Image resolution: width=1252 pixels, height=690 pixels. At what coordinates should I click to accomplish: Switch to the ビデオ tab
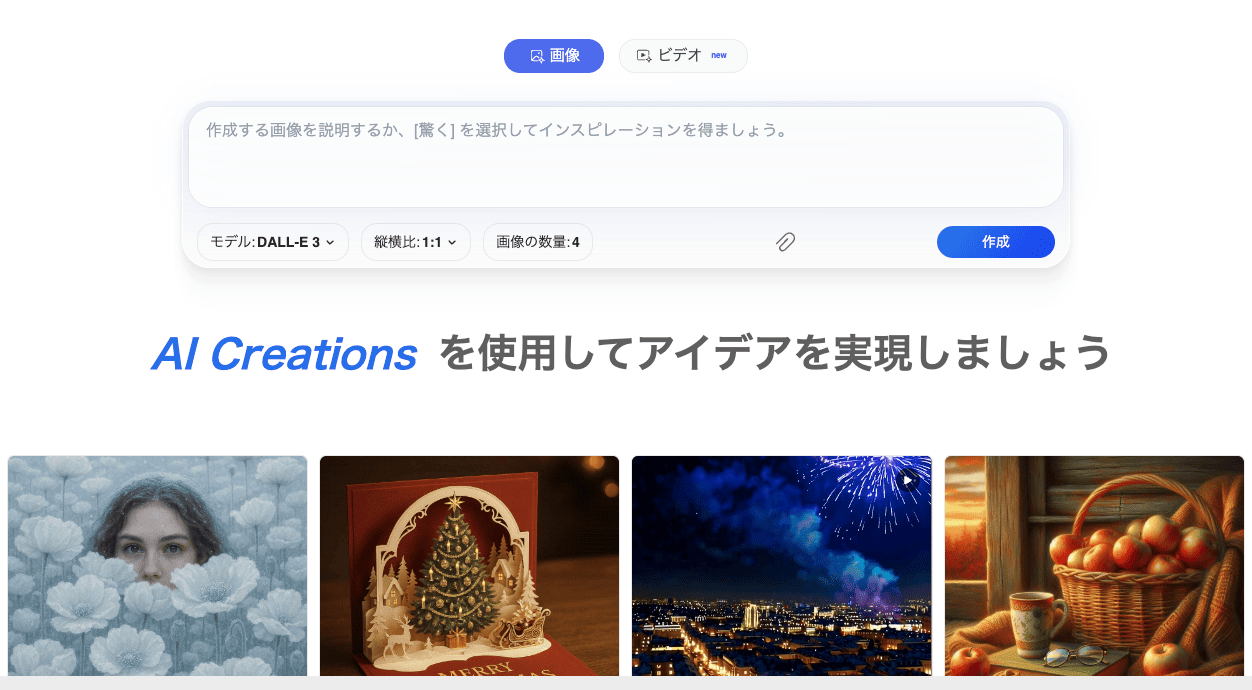[x=683, y=56]
